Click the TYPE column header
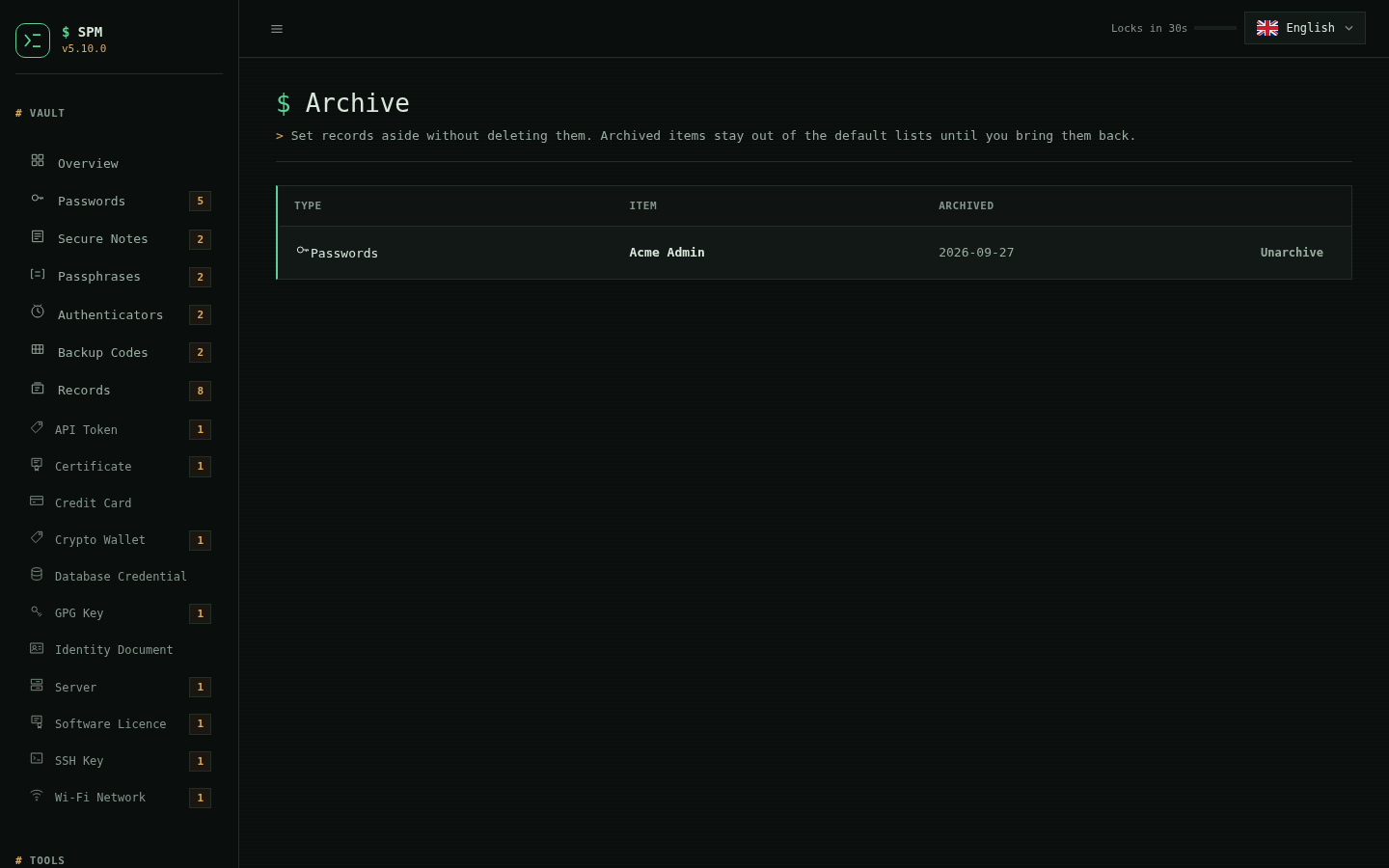1389x868 pixels. tap(308, 205)
